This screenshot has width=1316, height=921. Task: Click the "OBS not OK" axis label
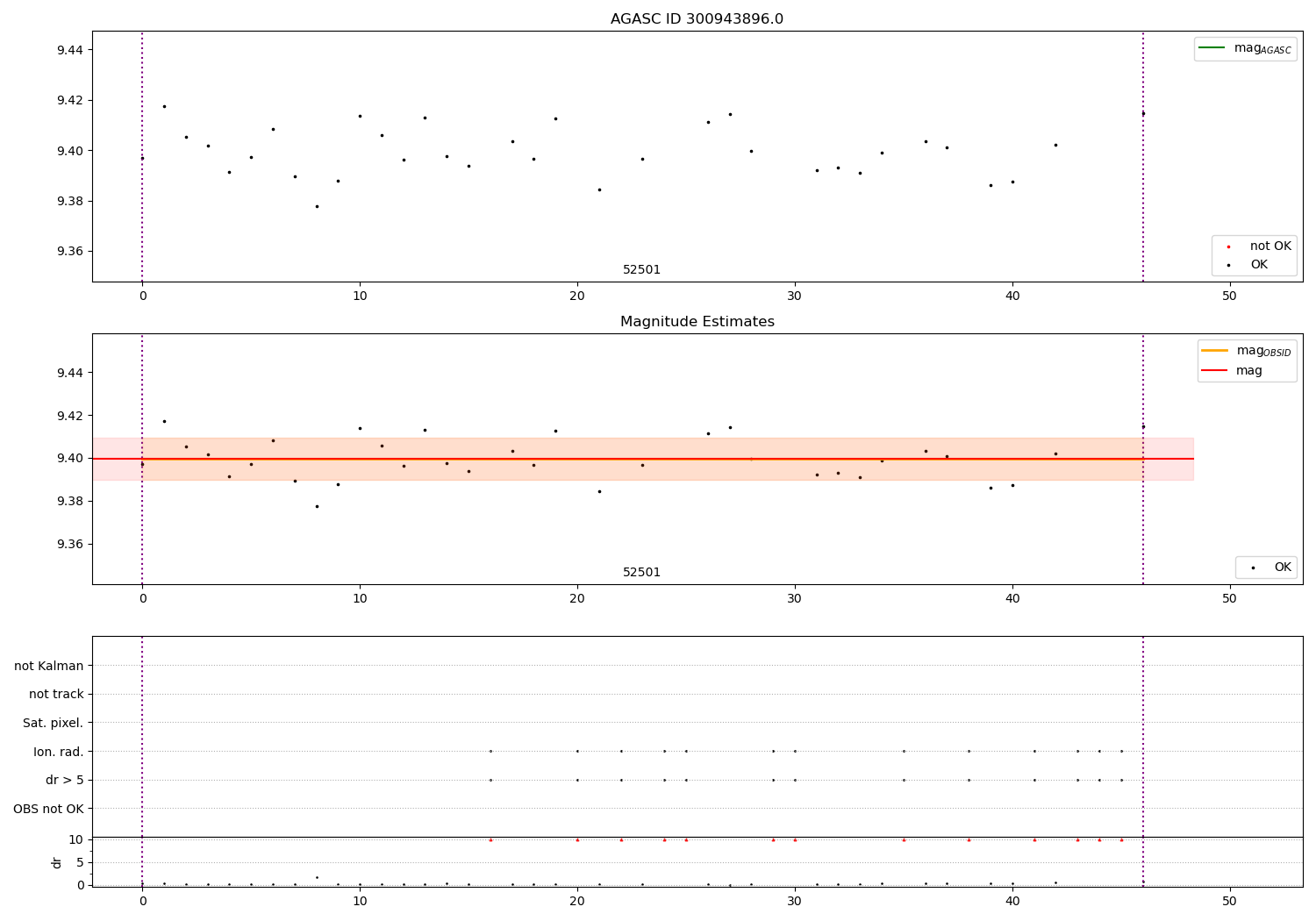[49, 809]
